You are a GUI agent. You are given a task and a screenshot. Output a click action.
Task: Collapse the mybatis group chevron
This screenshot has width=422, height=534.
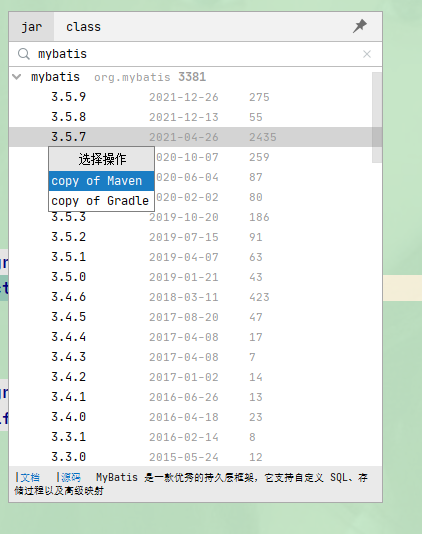click(16, 77)
